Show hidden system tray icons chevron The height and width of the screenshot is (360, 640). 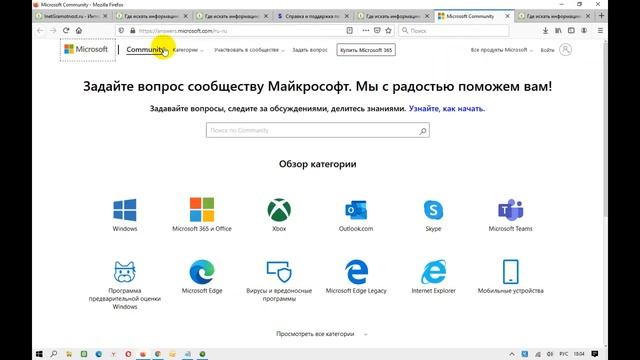click(512, 354)
